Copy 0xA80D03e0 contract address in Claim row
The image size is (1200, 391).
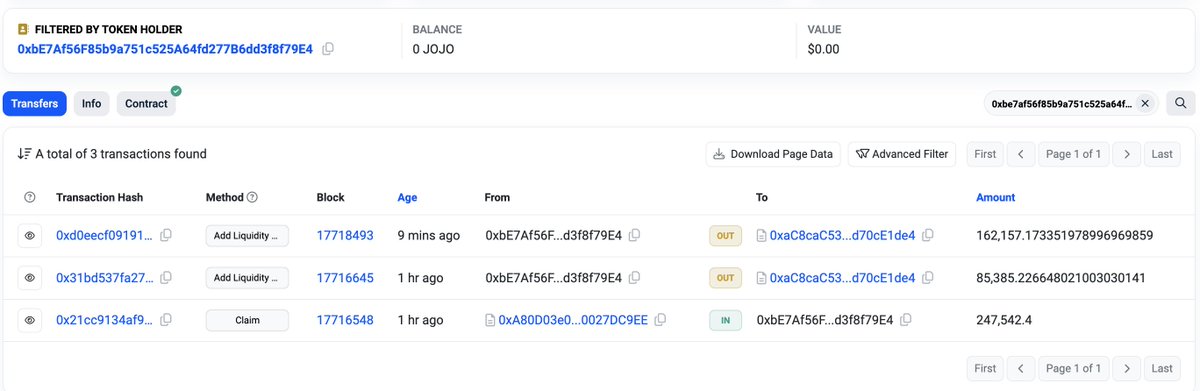661,320
